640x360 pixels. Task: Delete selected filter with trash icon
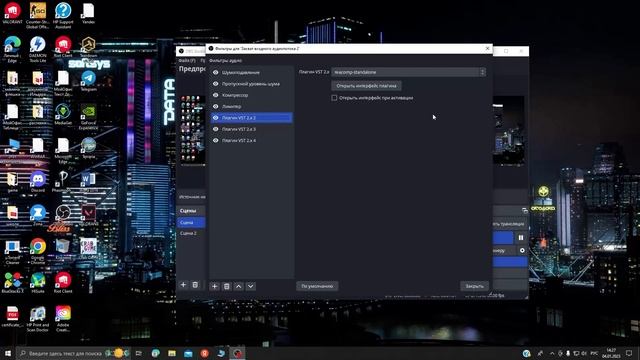coord(227,286)
